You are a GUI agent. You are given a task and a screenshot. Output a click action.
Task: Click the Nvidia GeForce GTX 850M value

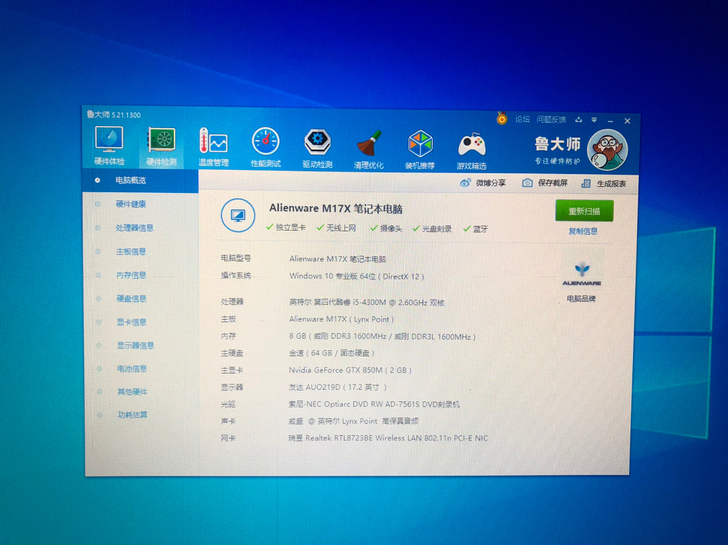(350, 370)
